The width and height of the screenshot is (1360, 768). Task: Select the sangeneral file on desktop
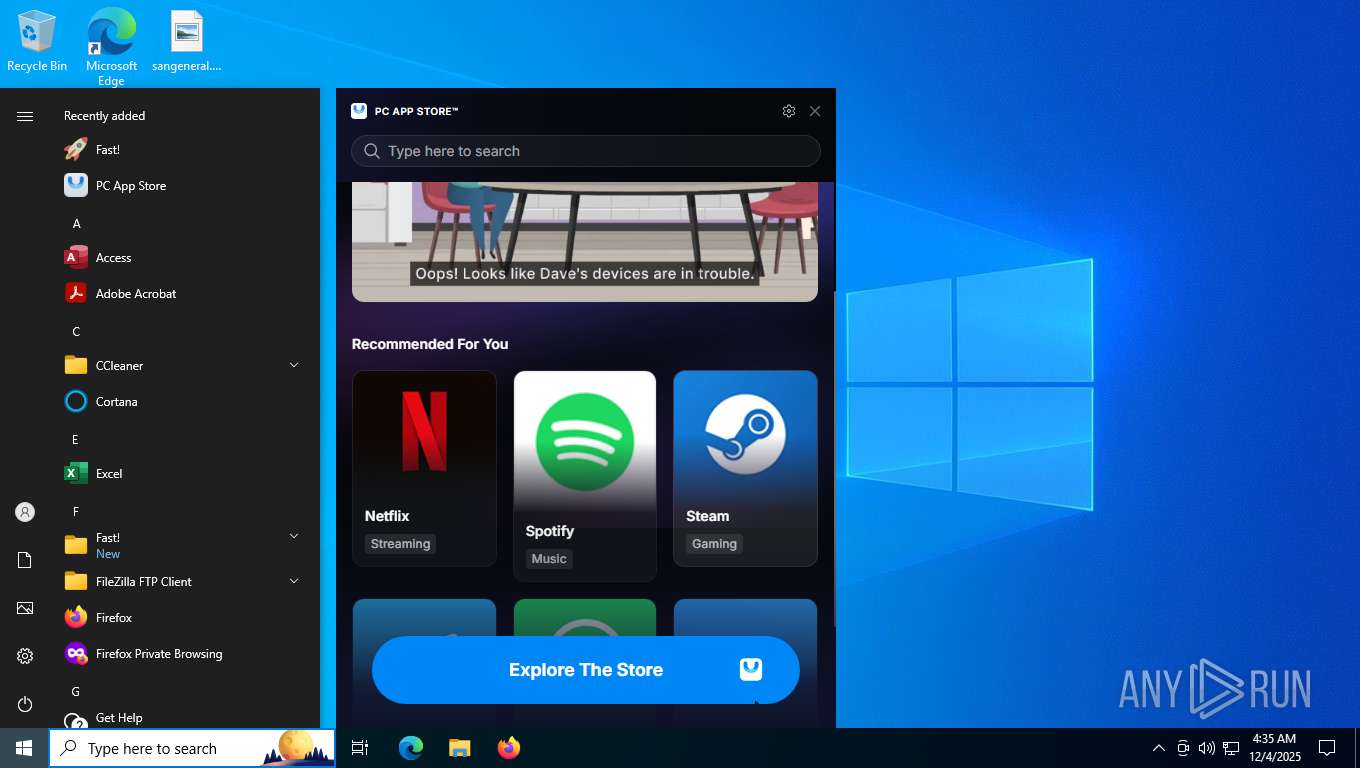coord(186,42)
